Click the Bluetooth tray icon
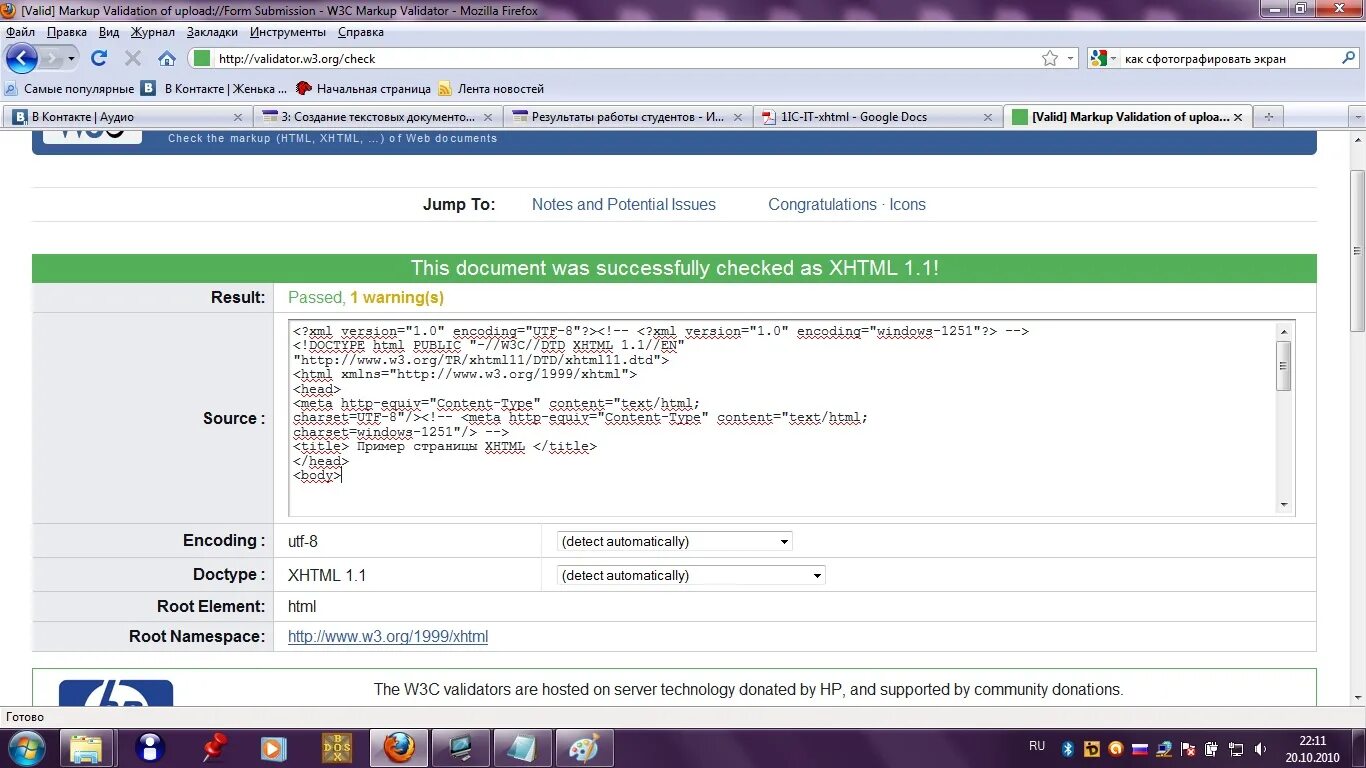The image size is (1366, 768). point(1068,749)
